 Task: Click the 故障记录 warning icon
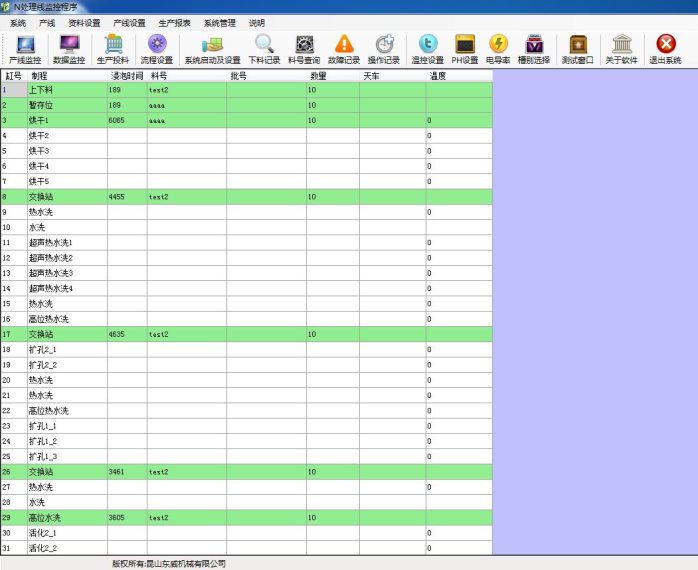coord(344,47)
